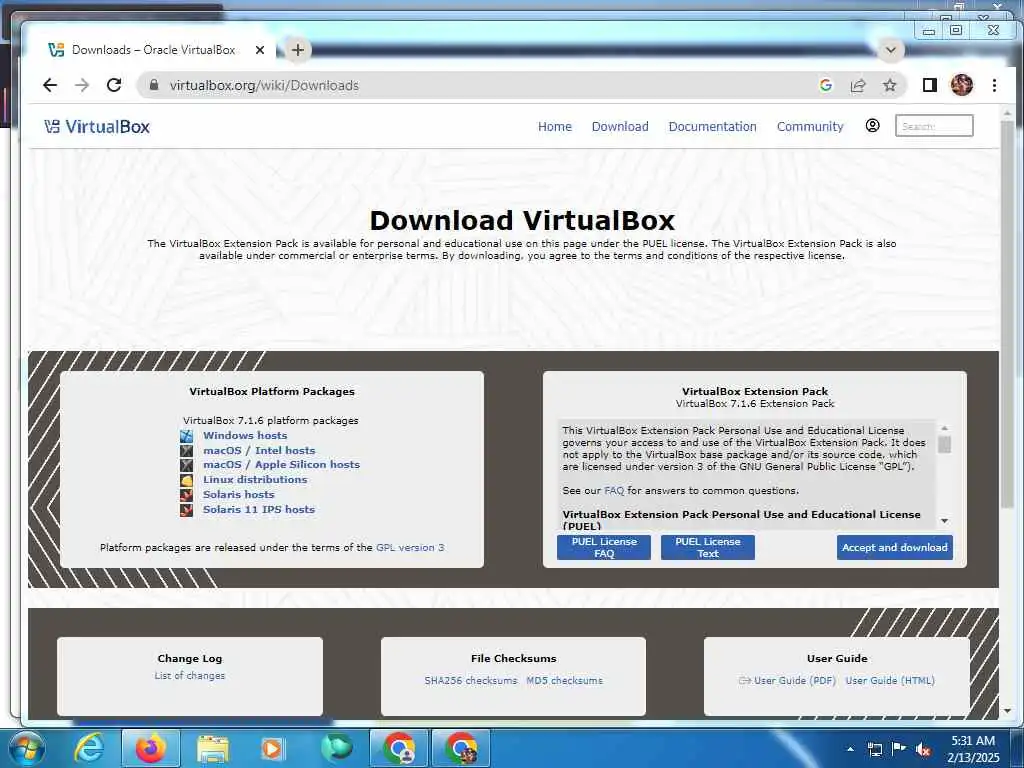Open the MD5 checksums link
Image resolution: width=1024 pixels, height=768 pixels.
[564, 680]
